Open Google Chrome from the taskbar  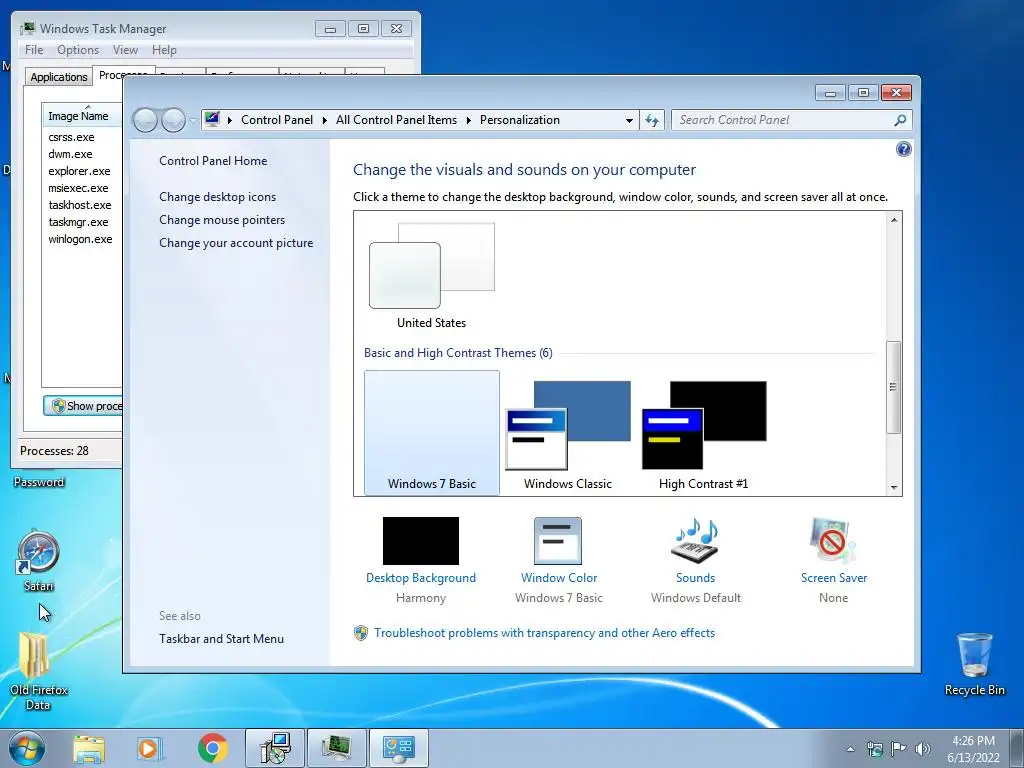(x=212, y=748)
